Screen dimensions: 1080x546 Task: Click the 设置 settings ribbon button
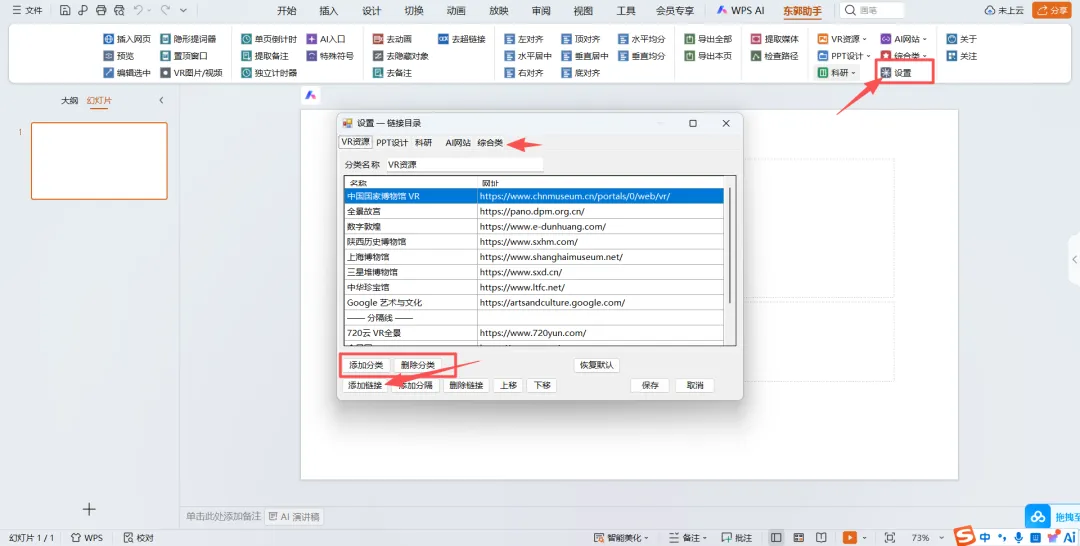[896, 72]
